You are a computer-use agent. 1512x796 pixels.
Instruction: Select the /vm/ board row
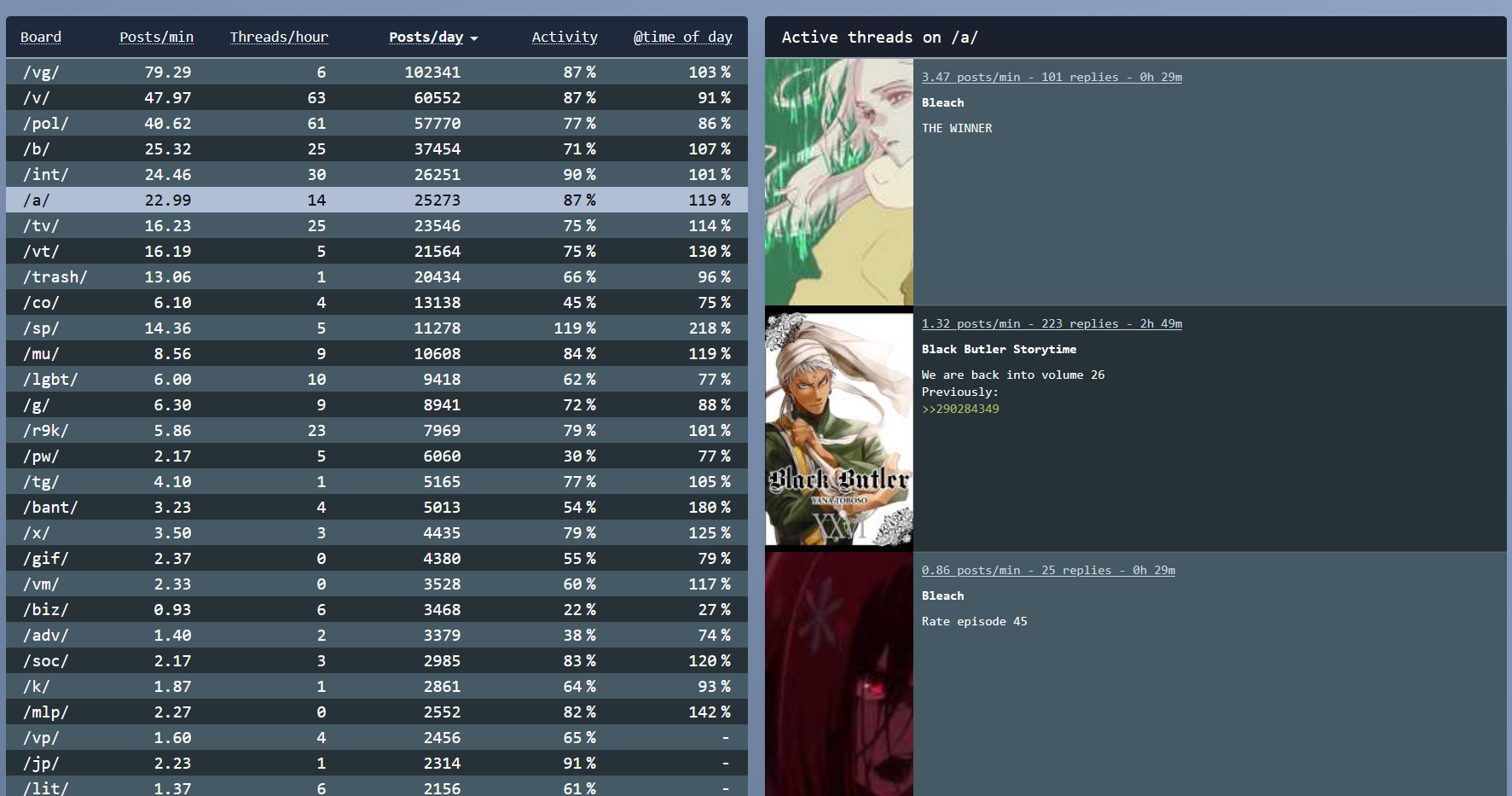coord(377,584)
